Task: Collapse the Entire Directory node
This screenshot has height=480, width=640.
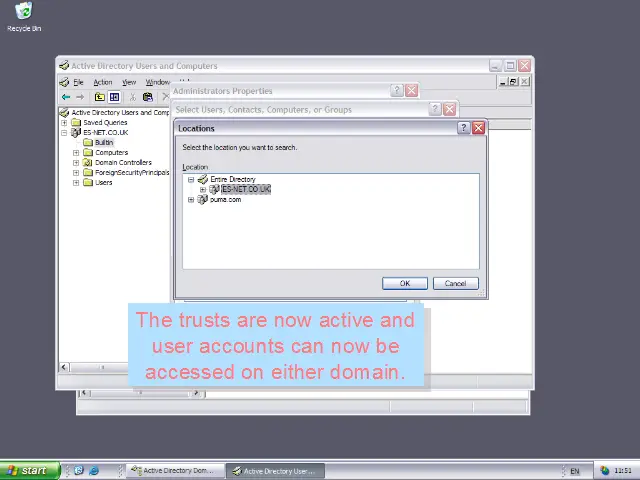Action: [191, 180]
